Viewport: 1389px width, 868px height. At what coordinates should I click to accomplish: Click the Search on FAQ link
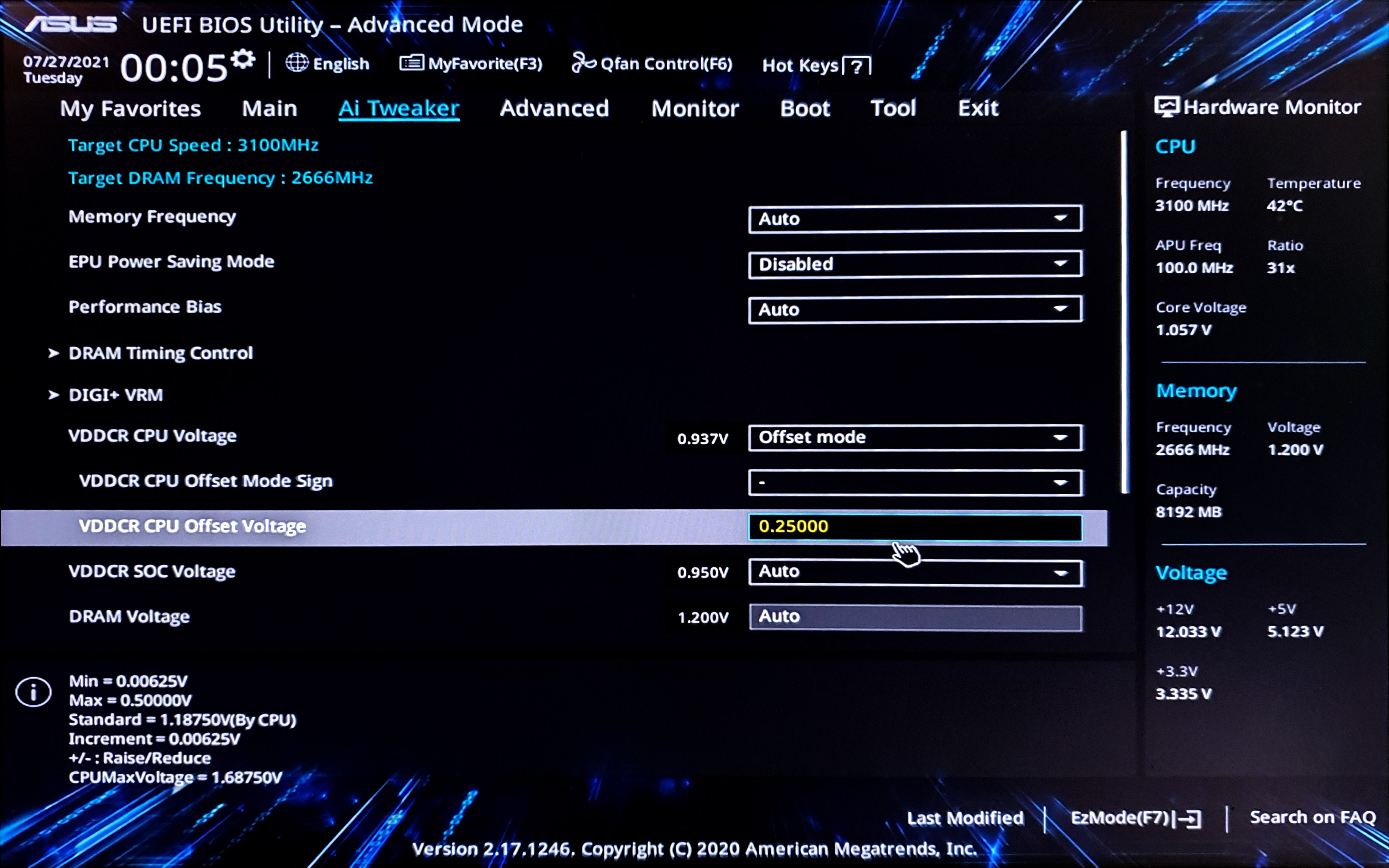[1313, 817]
